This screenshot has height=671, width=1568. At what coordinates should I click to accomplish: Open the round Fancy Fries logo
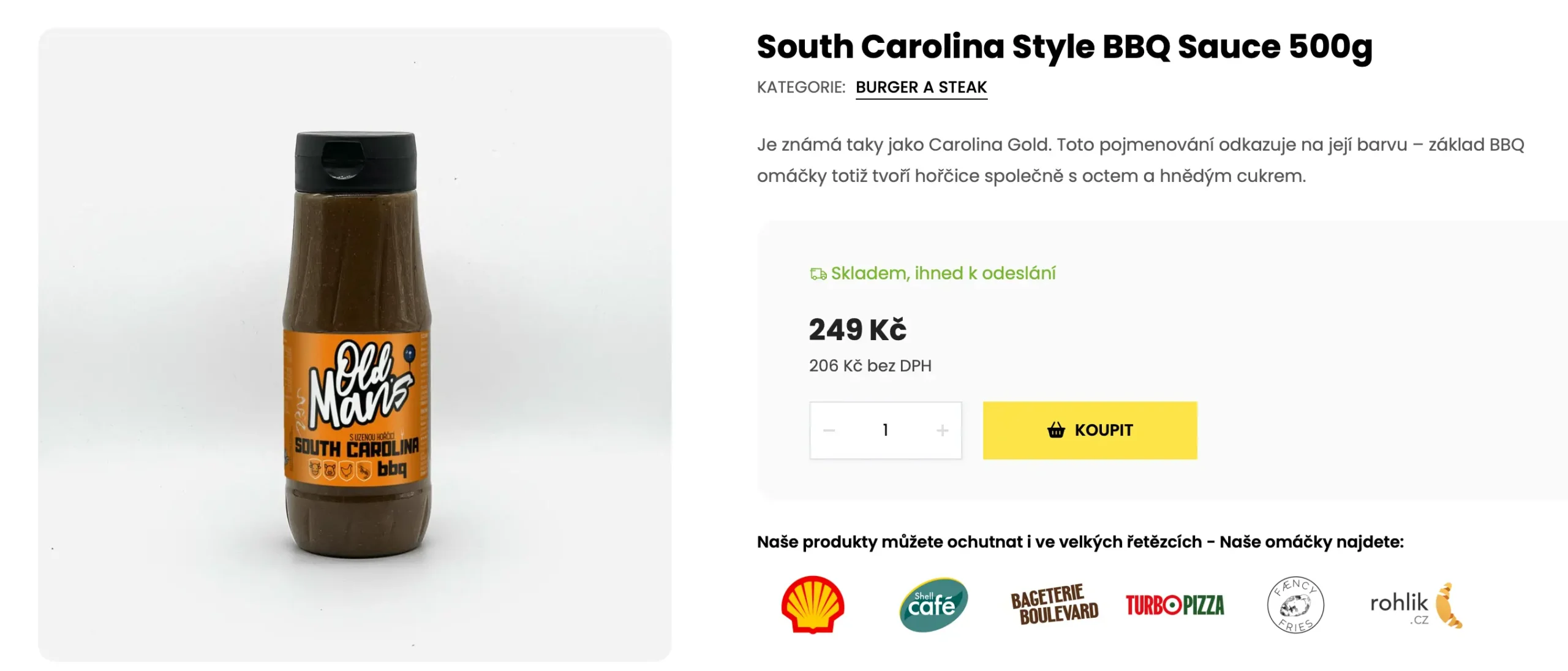coord(1295,605)
